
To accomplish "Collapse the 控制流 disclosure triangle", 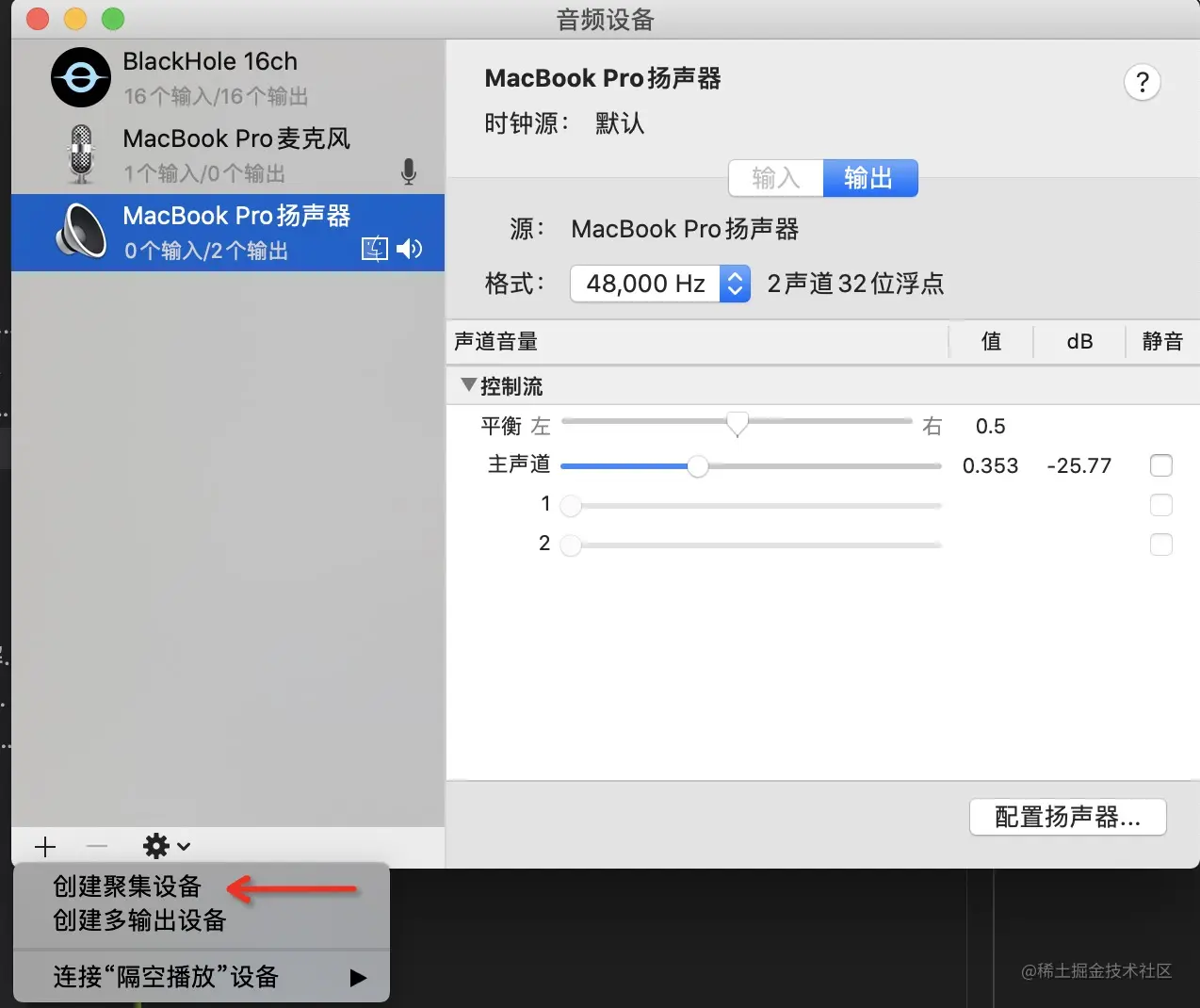I will tap(468, 385).
